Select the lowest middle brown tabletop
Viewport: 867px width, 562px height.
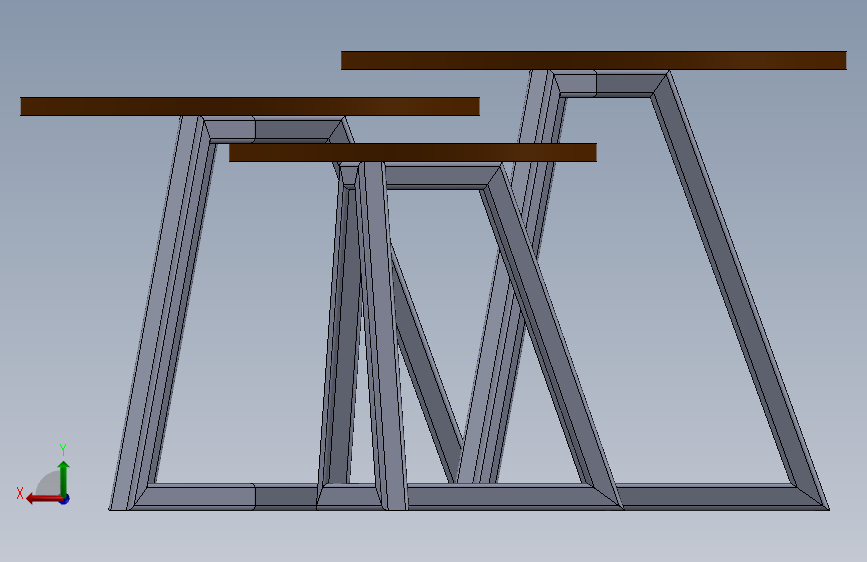[412, 153]
